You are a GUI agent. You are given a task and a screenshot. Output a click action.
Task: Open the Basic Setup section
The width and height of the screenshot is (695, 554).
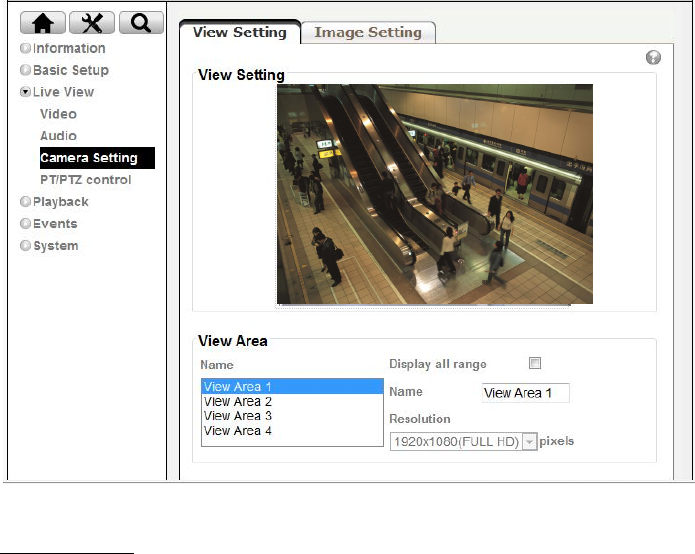[x=71, y=70]
